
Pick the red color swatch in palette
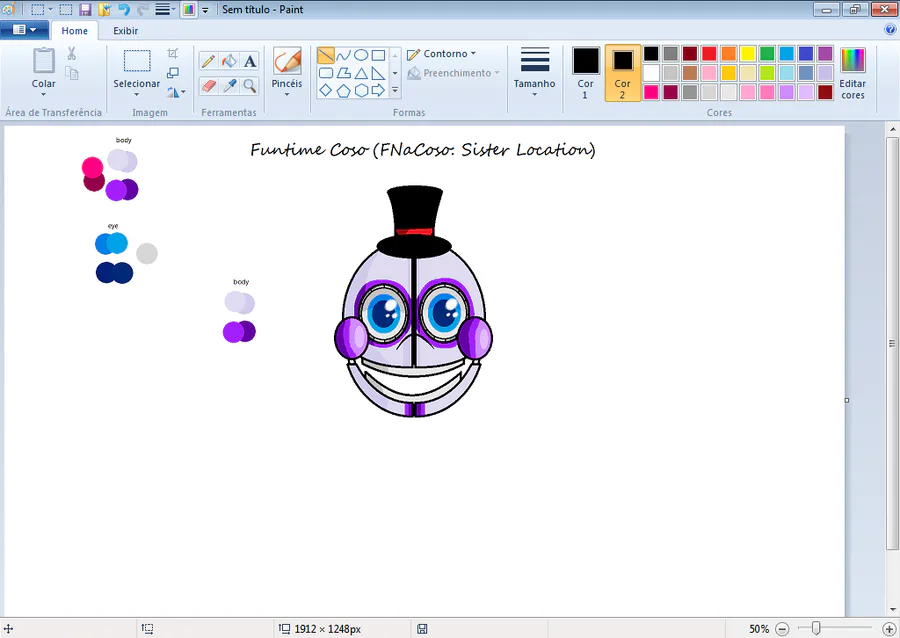pos(709,54)
